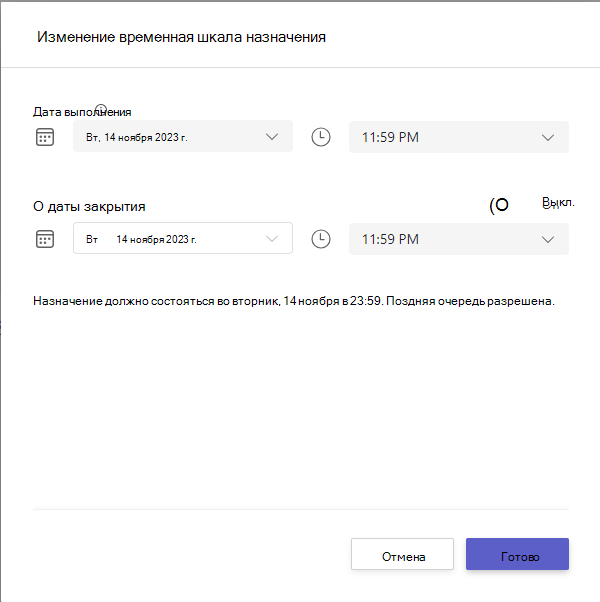Click the close date calendar icon
Screen dimensions: 600x602
[45, 239]
